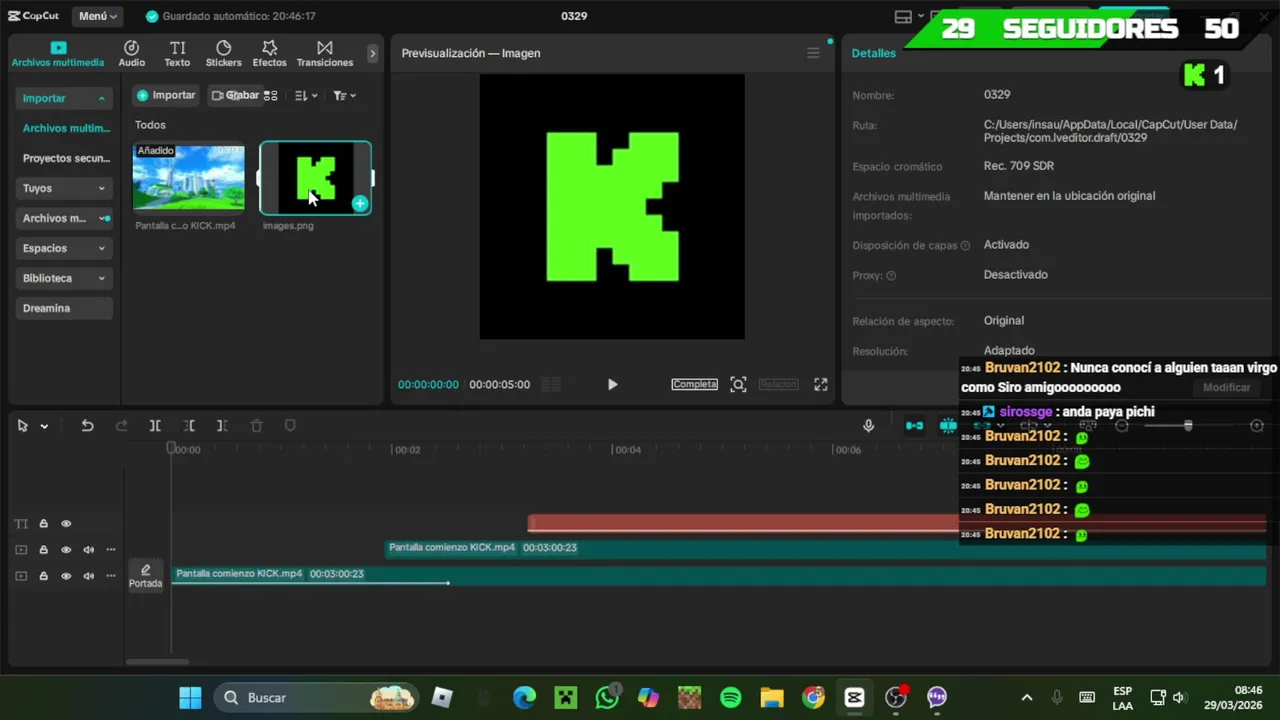Open the Windows Start menu
The width and height of the screenshot is (1280, 720).
coord(190,697)
